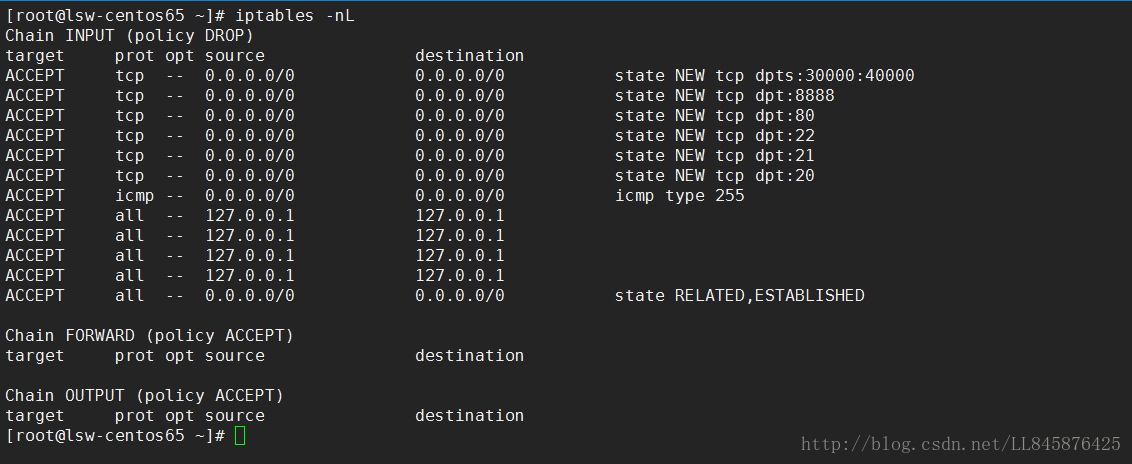Click the first 127.0.0.1 source address
This screenshot has width=1132, height=464.
250,216
